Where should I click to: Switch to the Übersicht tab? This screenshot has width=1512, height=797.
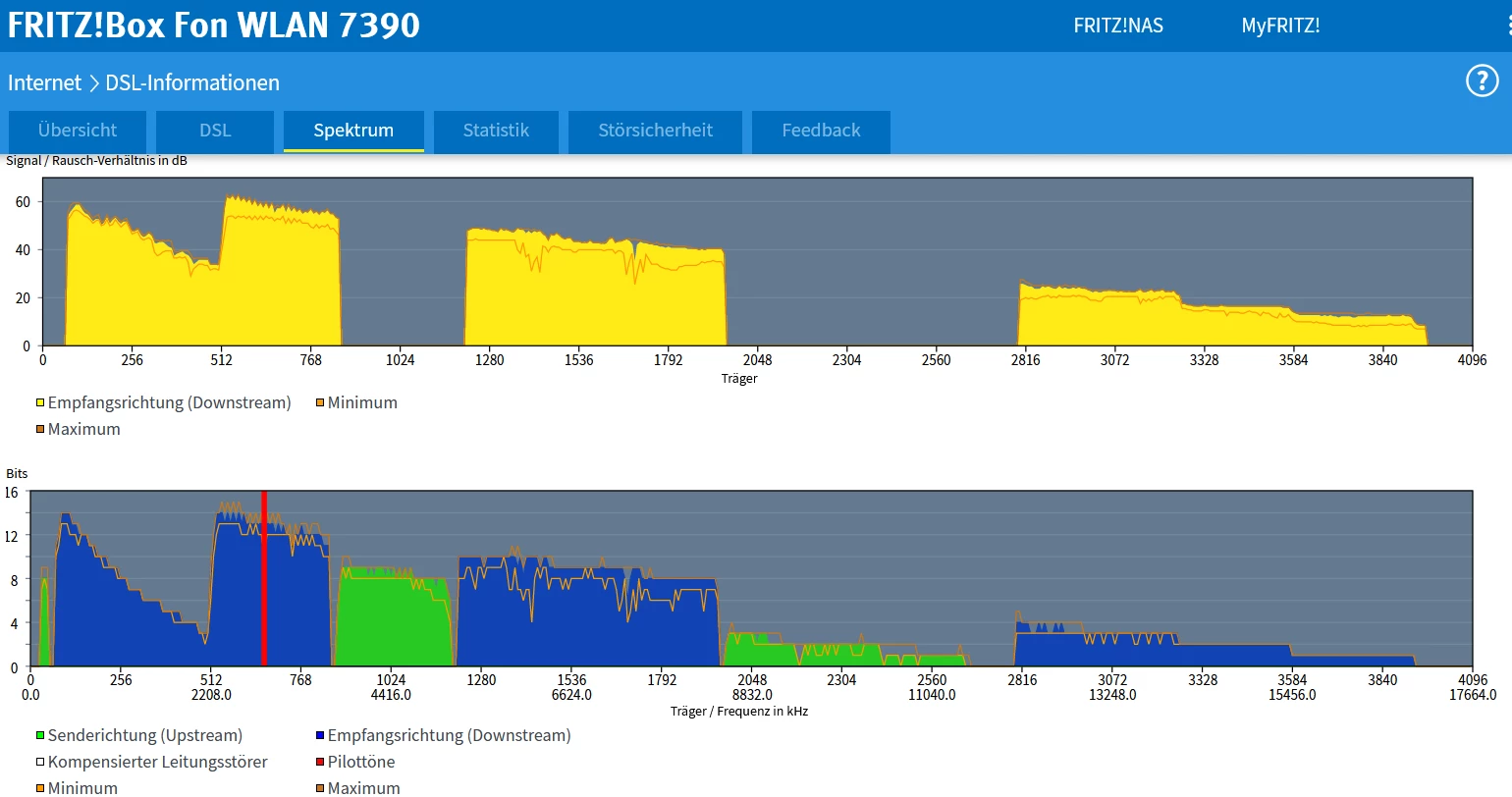click(x=78, y=131)
